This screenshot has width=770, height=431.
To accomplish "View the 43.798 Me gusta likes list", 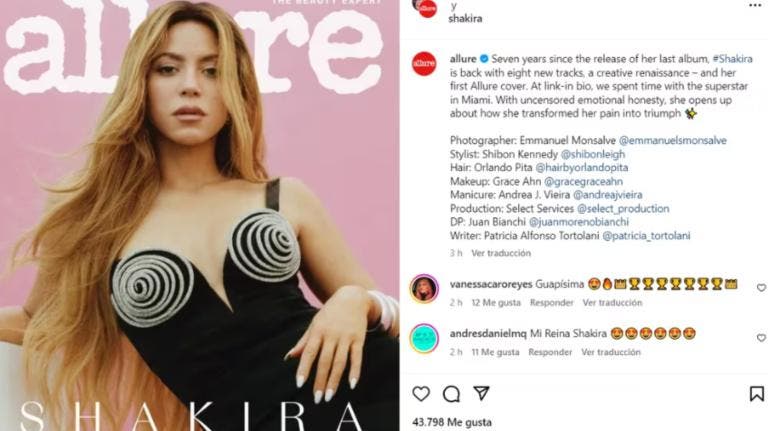I will pyautogui.click(x=452, y=422).
